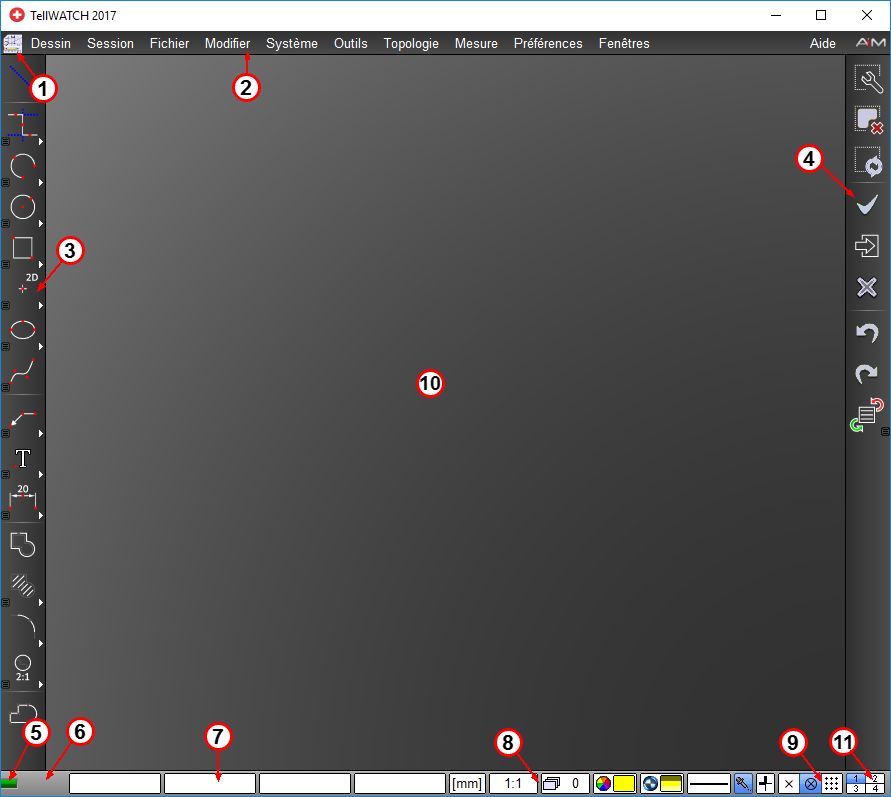Select the Hatching tool
891x797 pixels.
coord(22,585)
